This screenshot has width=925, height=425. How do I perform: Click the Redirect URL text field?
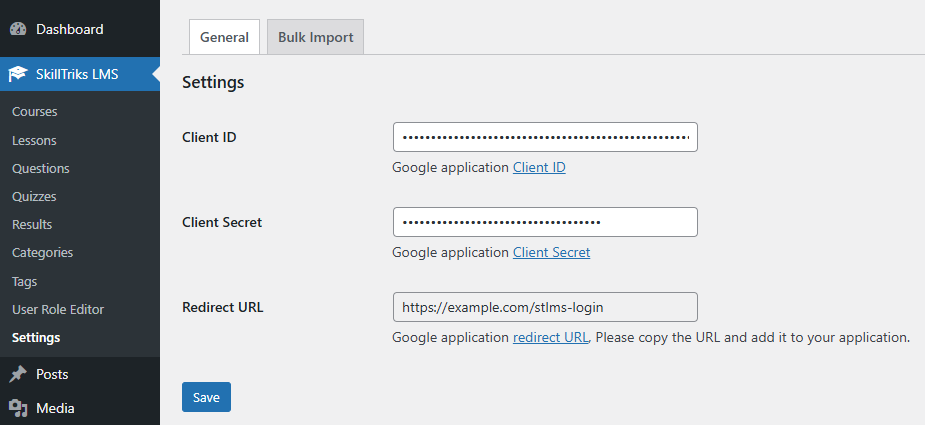545,307
